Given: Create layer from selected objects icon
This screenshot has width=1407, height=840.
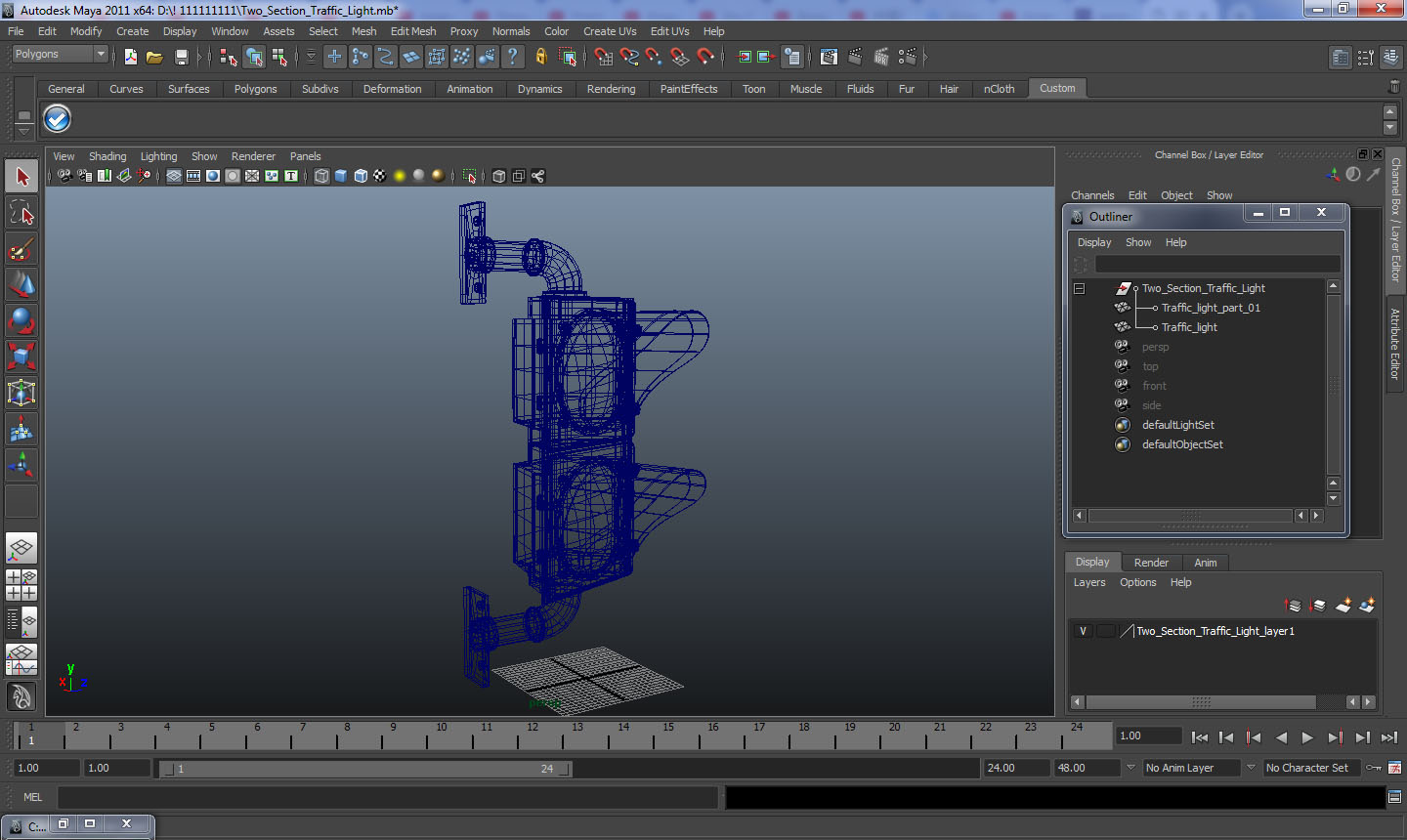Looking at the screenshot, I should point(1367,606).
